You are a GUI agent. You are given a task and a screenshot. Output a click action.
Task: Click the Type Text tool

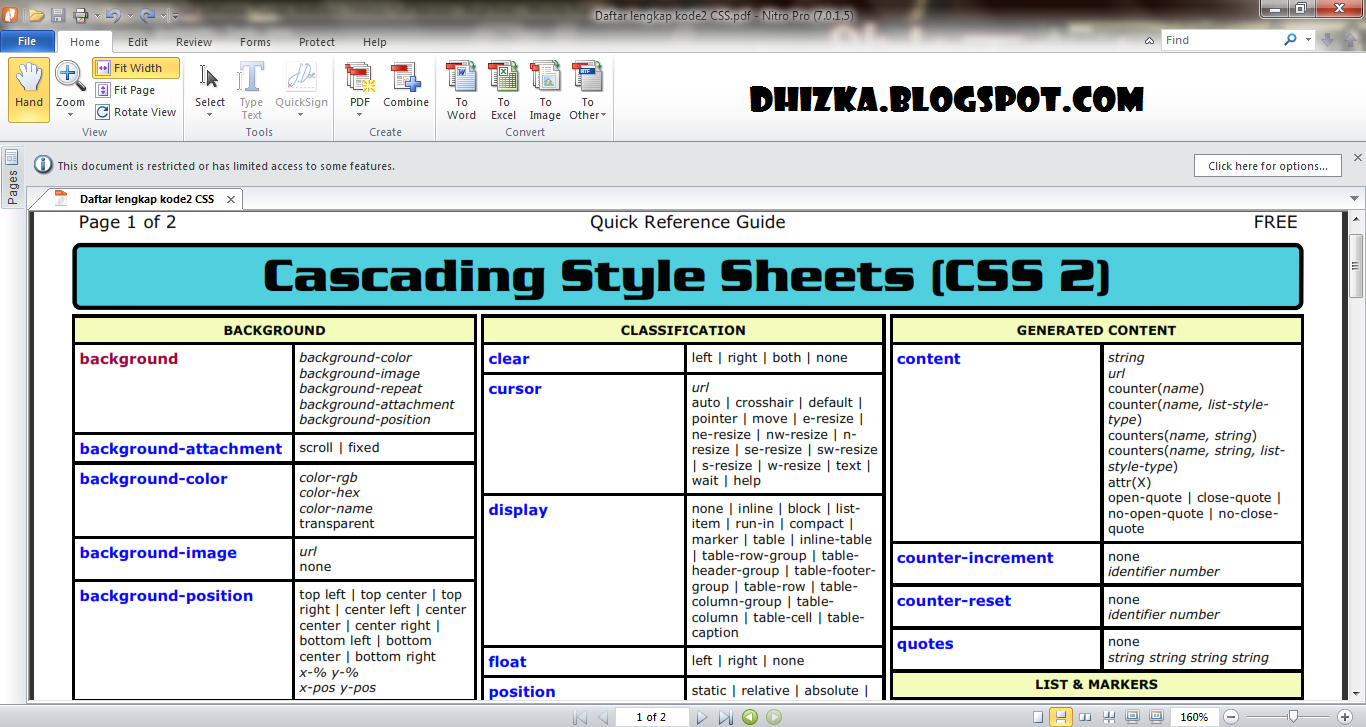click(x=251, y=90)
